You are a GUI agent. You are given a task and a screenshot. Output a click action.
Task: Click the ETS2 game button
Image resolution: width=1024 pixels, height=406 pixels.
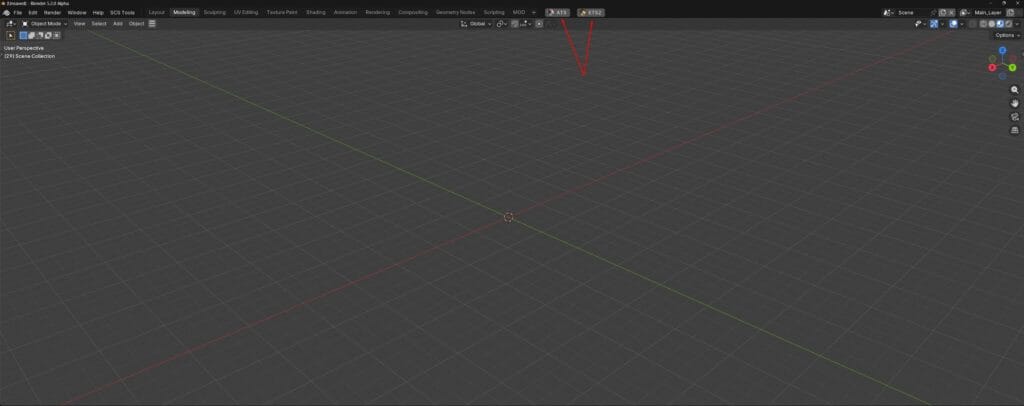click(x=591, y=12)
